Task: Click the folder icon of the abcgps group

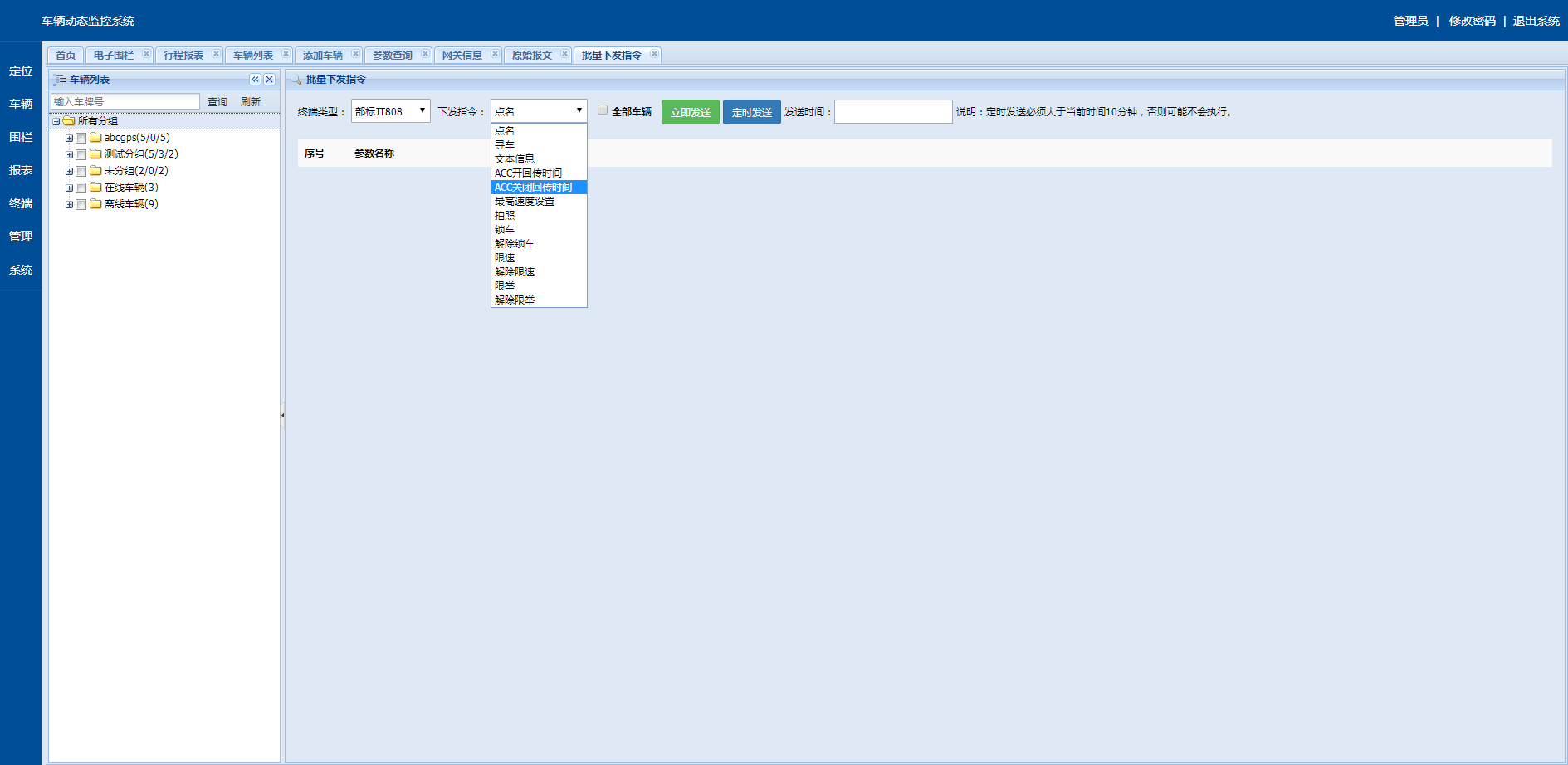Action: point(95,138)
